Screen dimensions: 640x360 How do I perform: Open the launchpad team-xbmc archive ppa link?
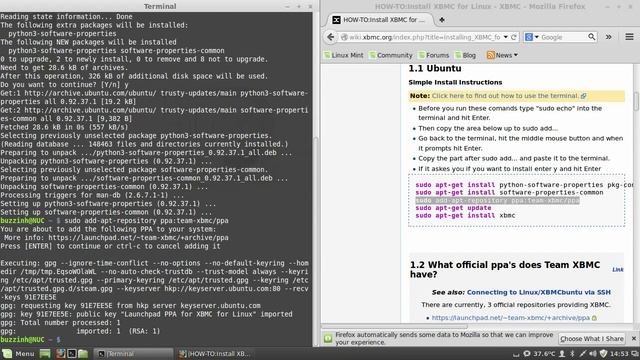click(x=511, y=318)
